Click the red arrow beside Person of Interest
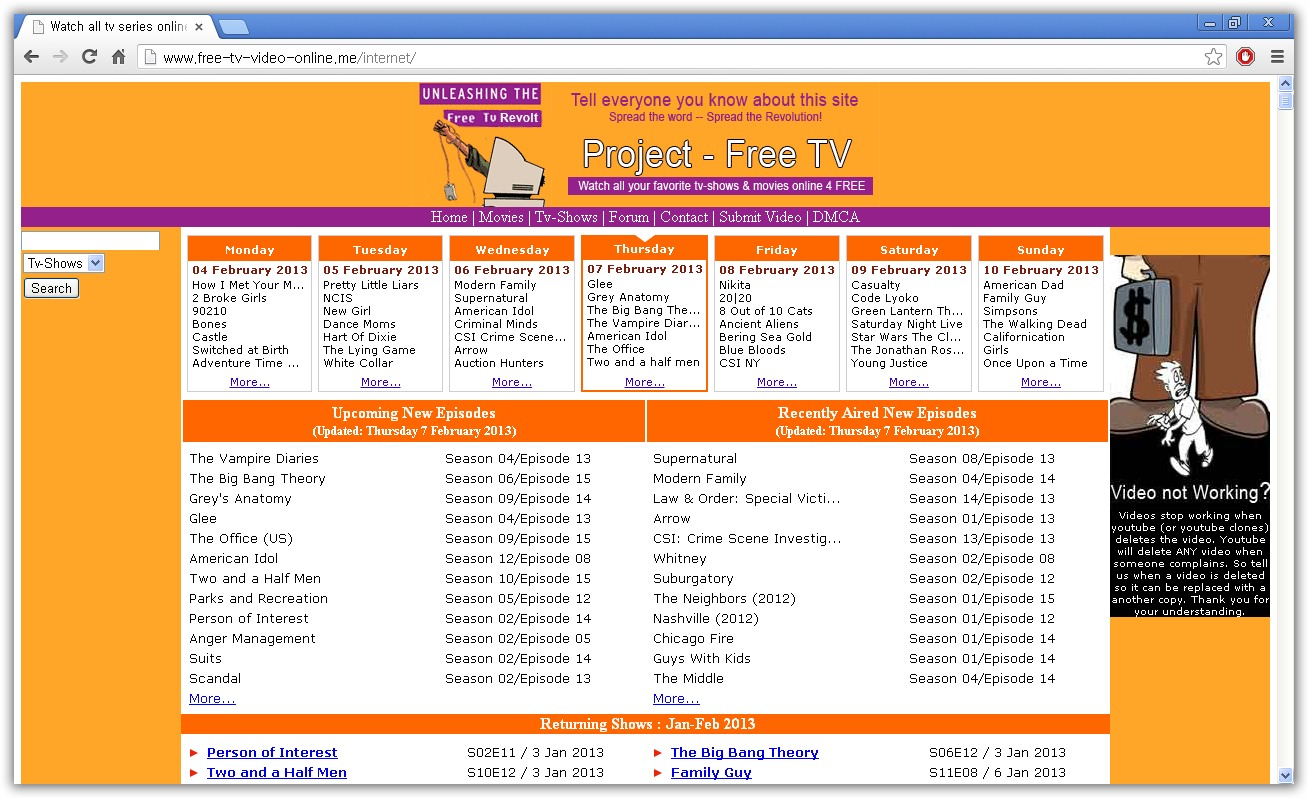 (x=194, y=753)
